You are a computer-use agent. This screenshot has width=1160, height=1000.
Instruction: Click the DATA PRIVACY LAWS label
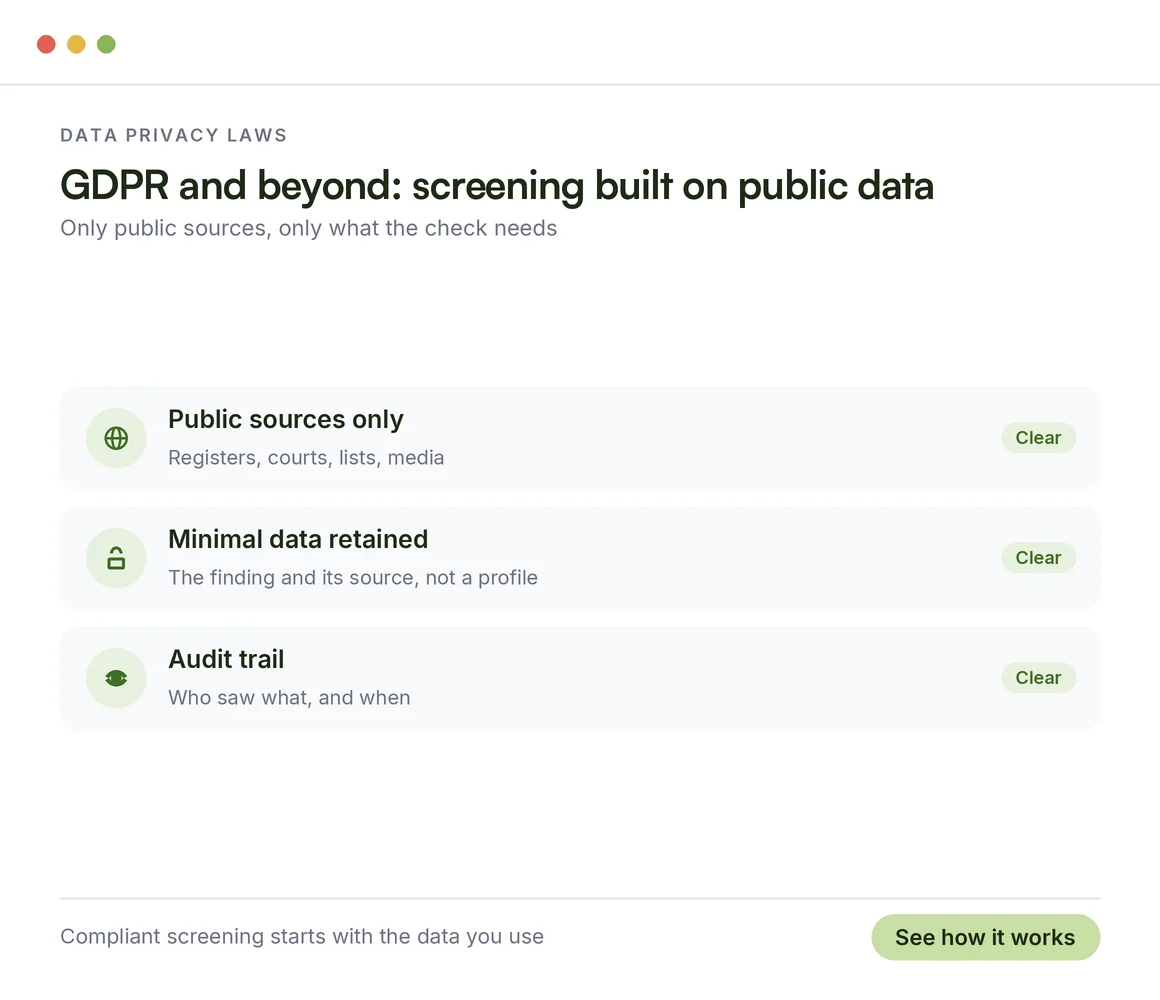174,135
